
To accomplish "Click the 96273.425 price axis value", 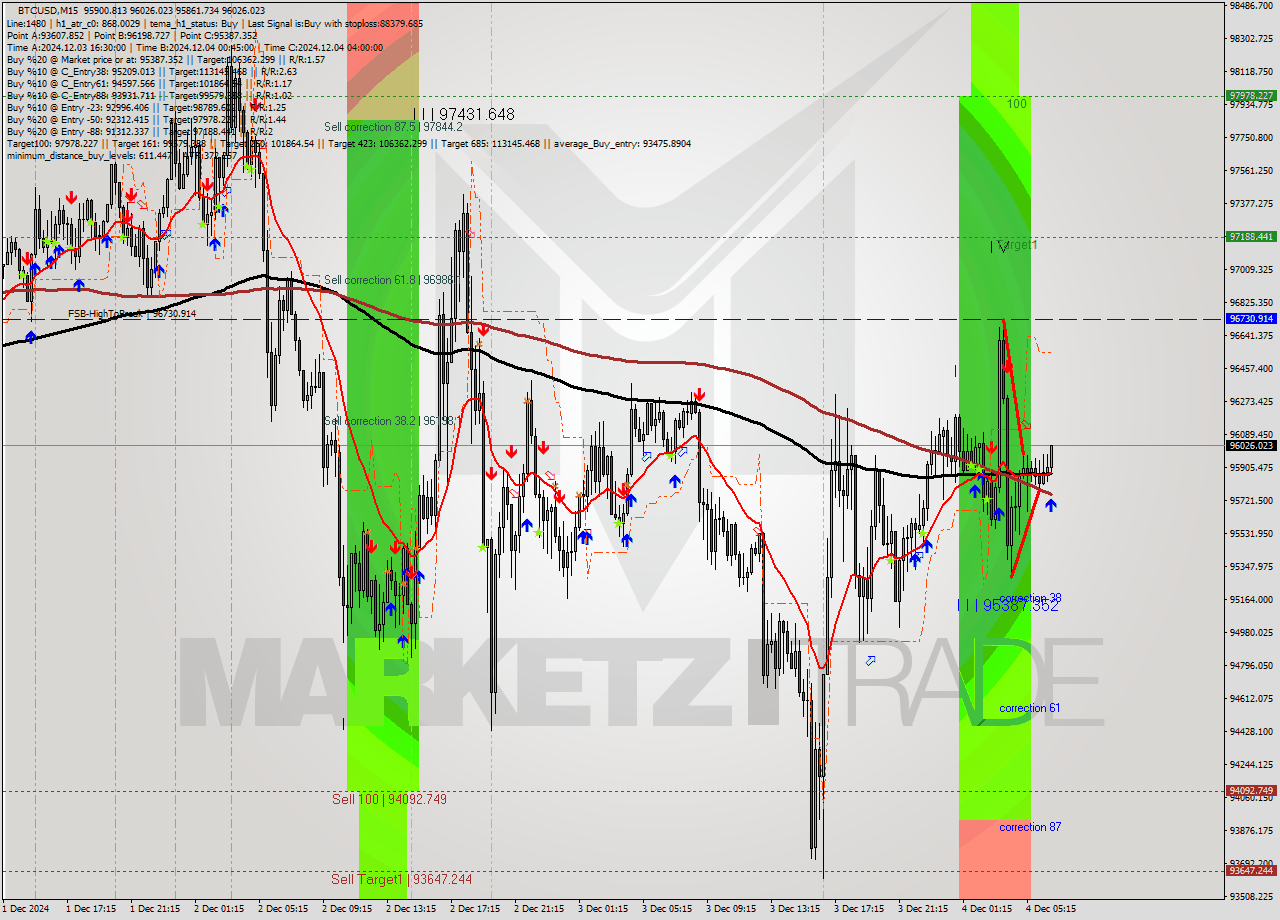I will click(x=1251, y=402).
